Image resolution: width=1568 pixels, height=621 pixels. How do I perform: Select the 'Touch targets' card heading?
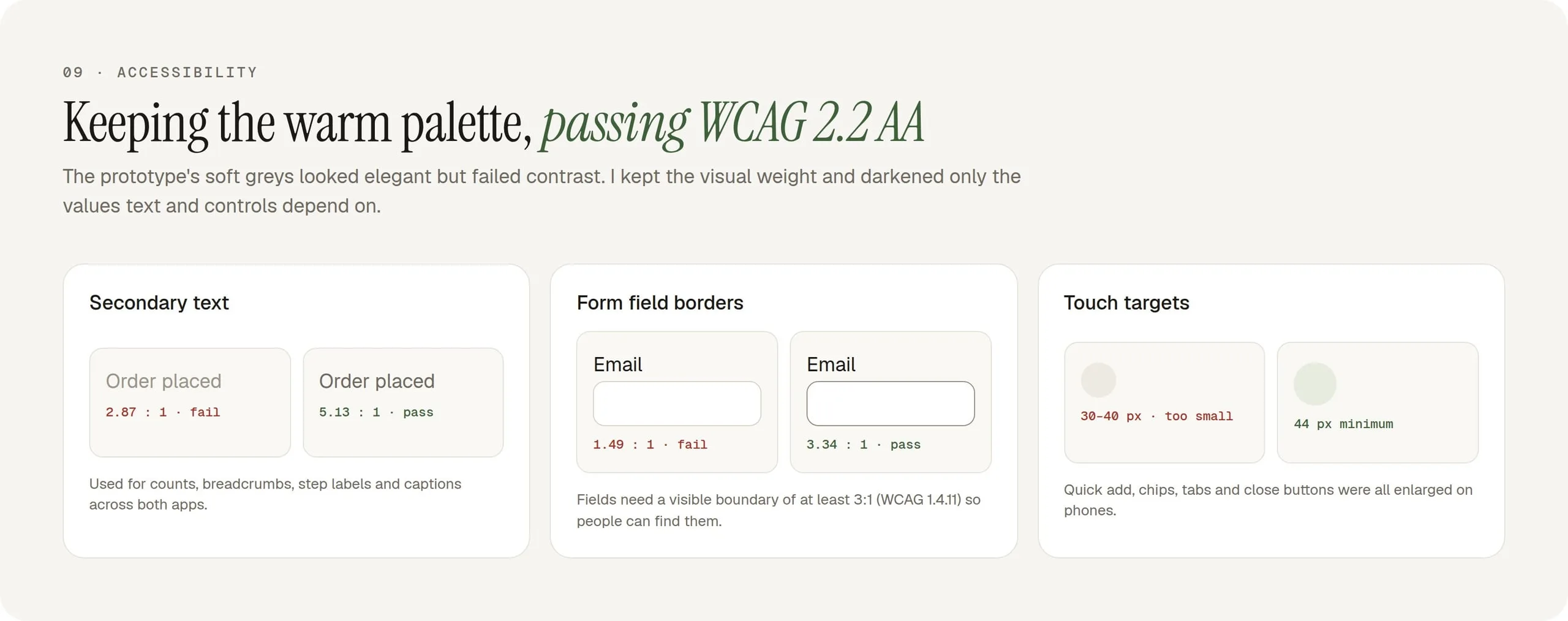click(x=1126, y=303)
